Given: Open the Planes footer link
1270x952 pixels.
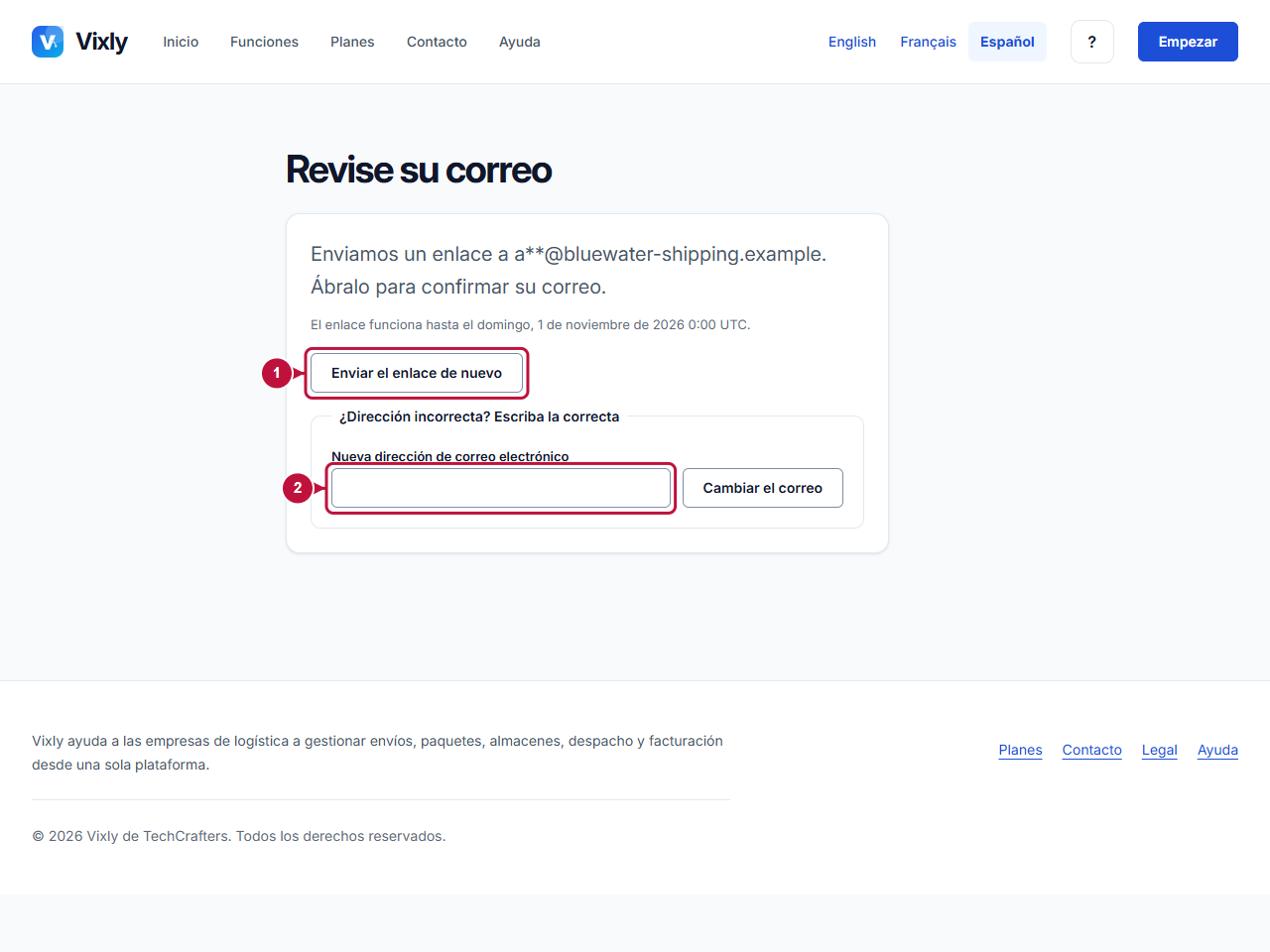Looking at the screenshot, I should [x=1020, y=750].
